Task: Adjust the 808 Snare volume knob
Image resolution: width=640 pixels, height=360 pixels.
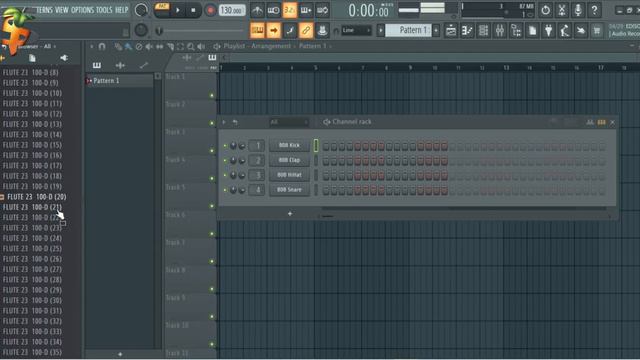Action: click(242, 190)
